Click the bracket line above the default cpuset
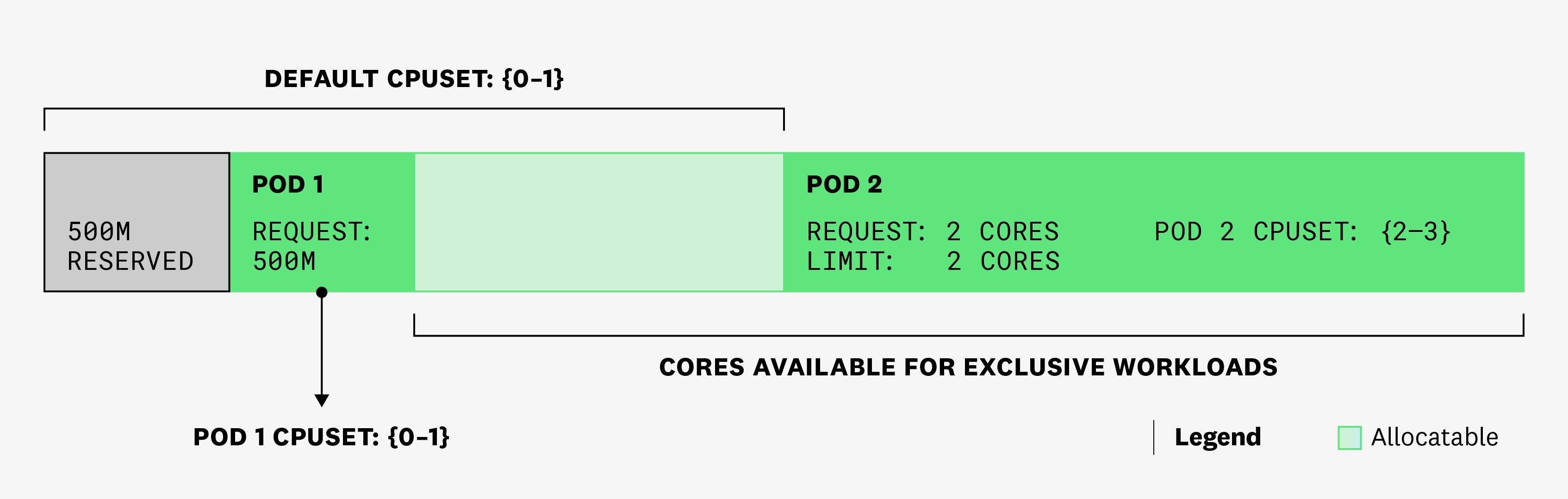The height and width of the screenshot is (499, 1568). [414, 110]
